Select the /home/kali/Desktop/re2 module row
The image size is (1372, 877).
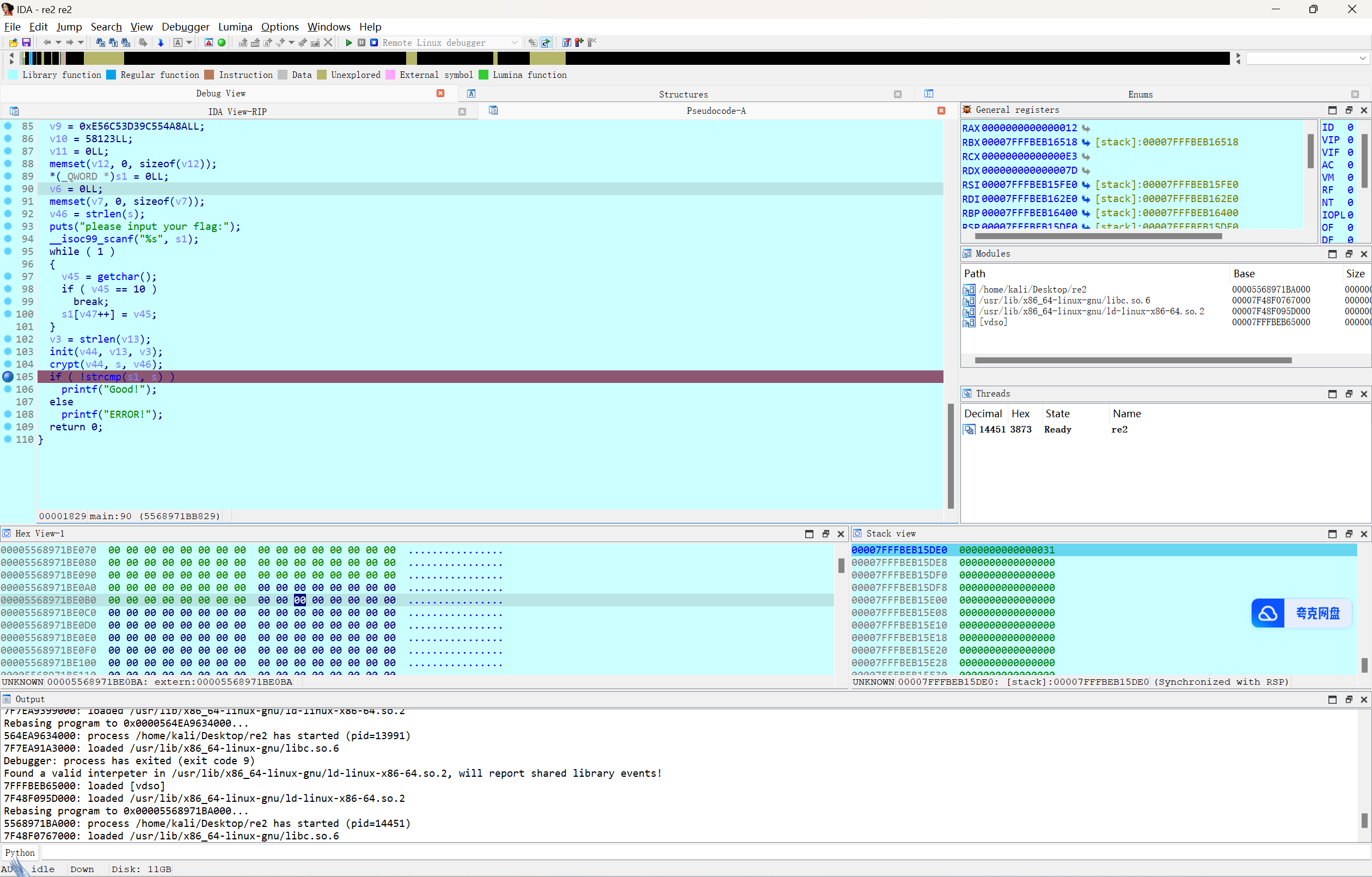[1165, 290]
